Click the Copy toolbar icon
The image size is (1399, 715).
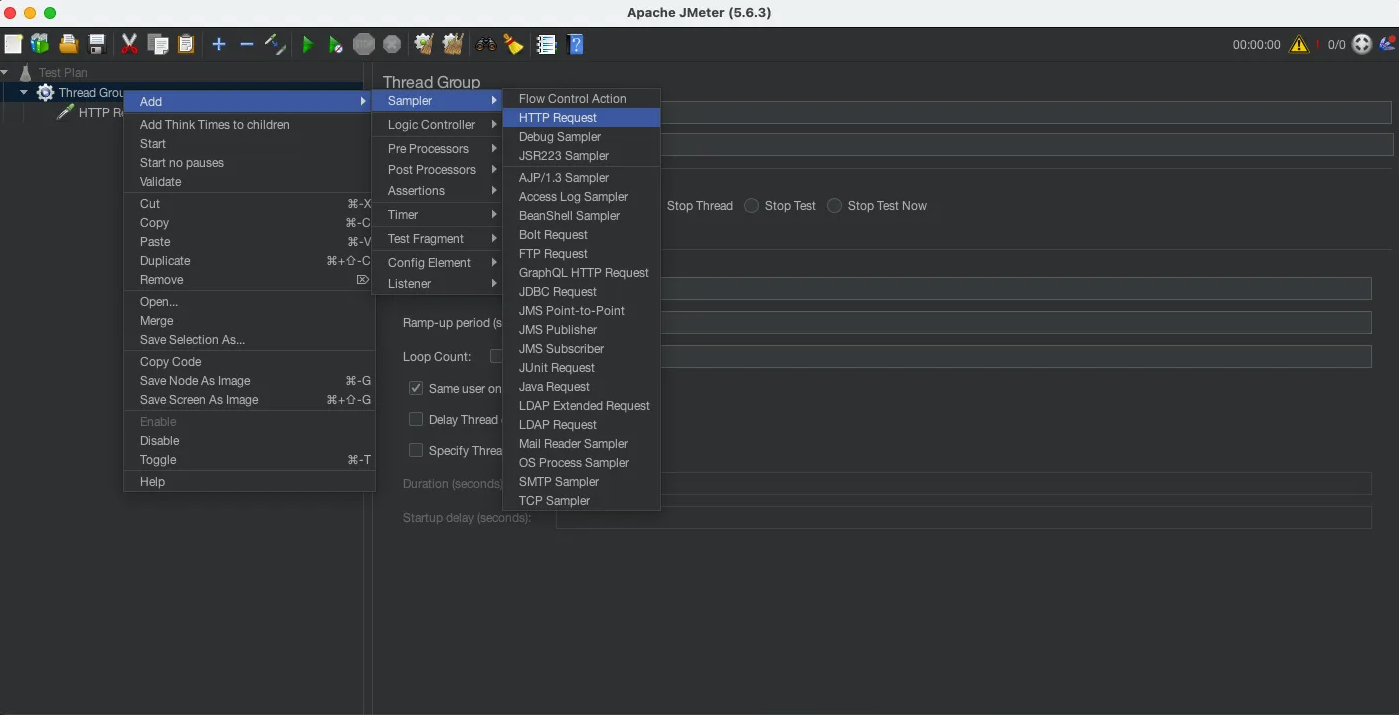(158, 44)
